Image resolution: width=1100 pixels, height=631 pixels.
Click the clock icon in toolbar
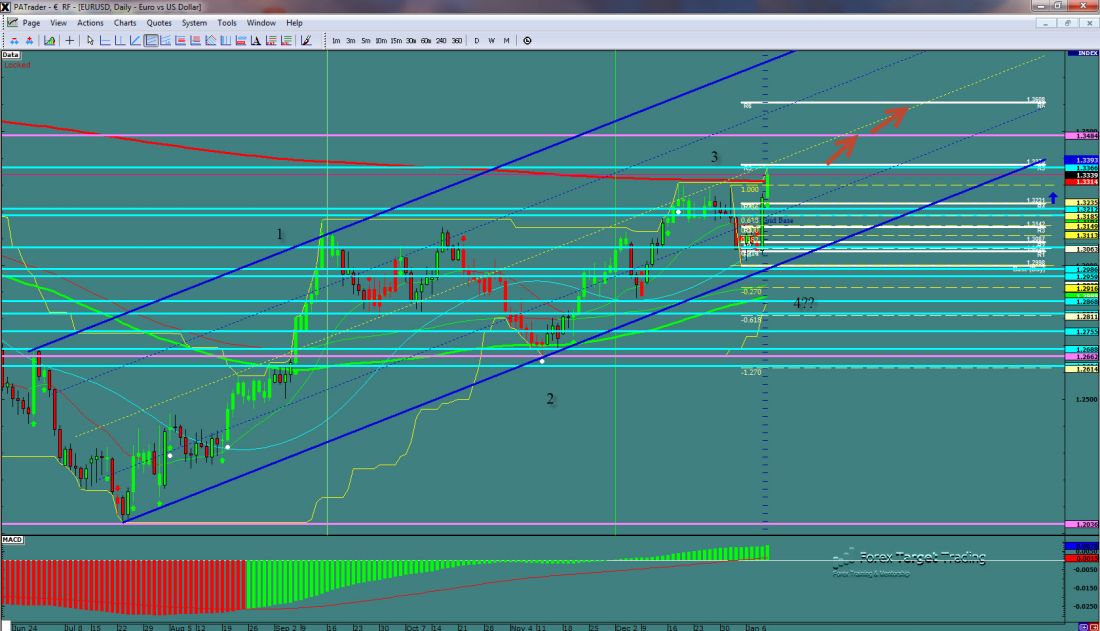click(527, 41)
